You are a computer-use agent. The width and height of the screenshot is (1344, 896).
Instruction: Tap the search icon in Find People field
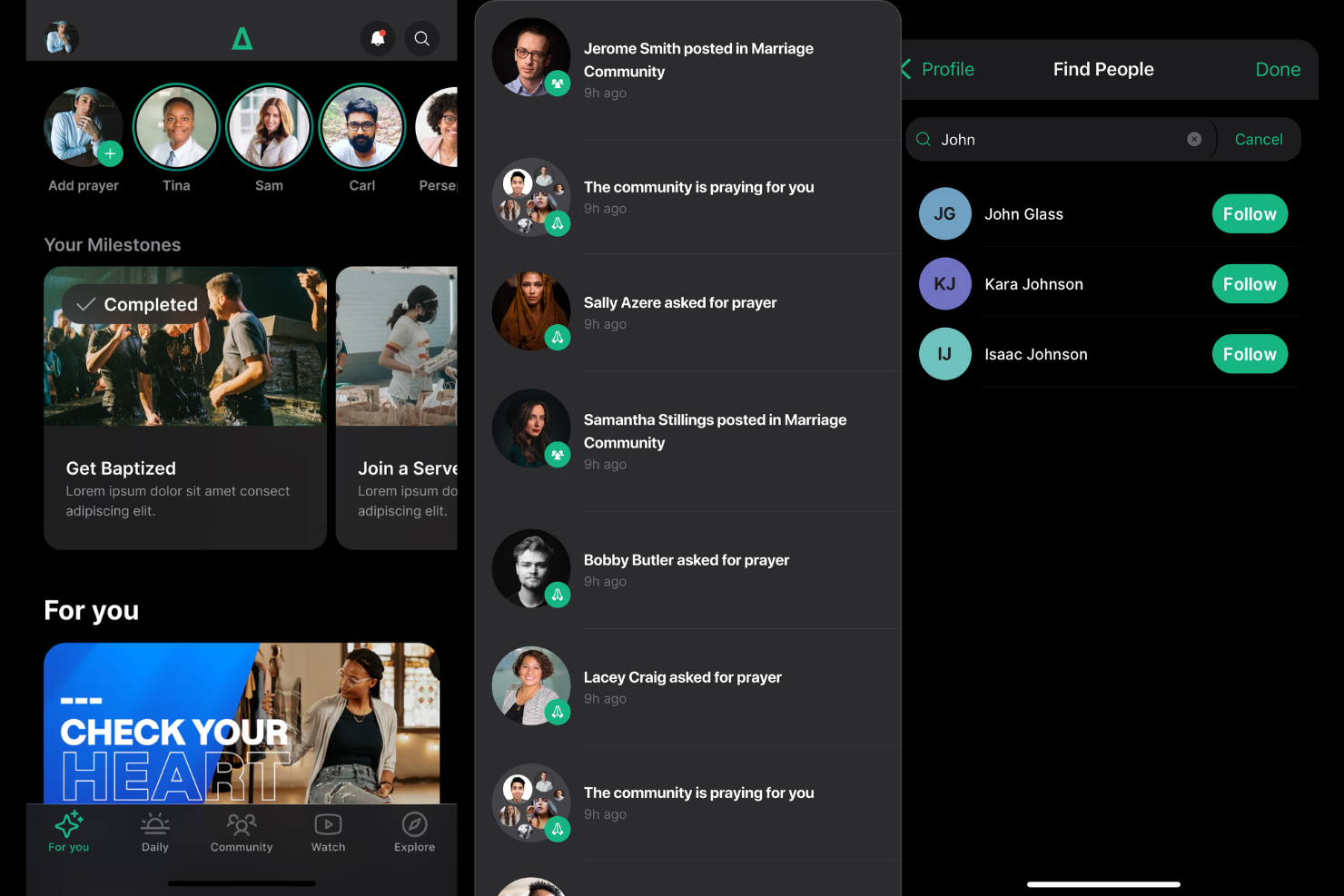pos(924,139)
